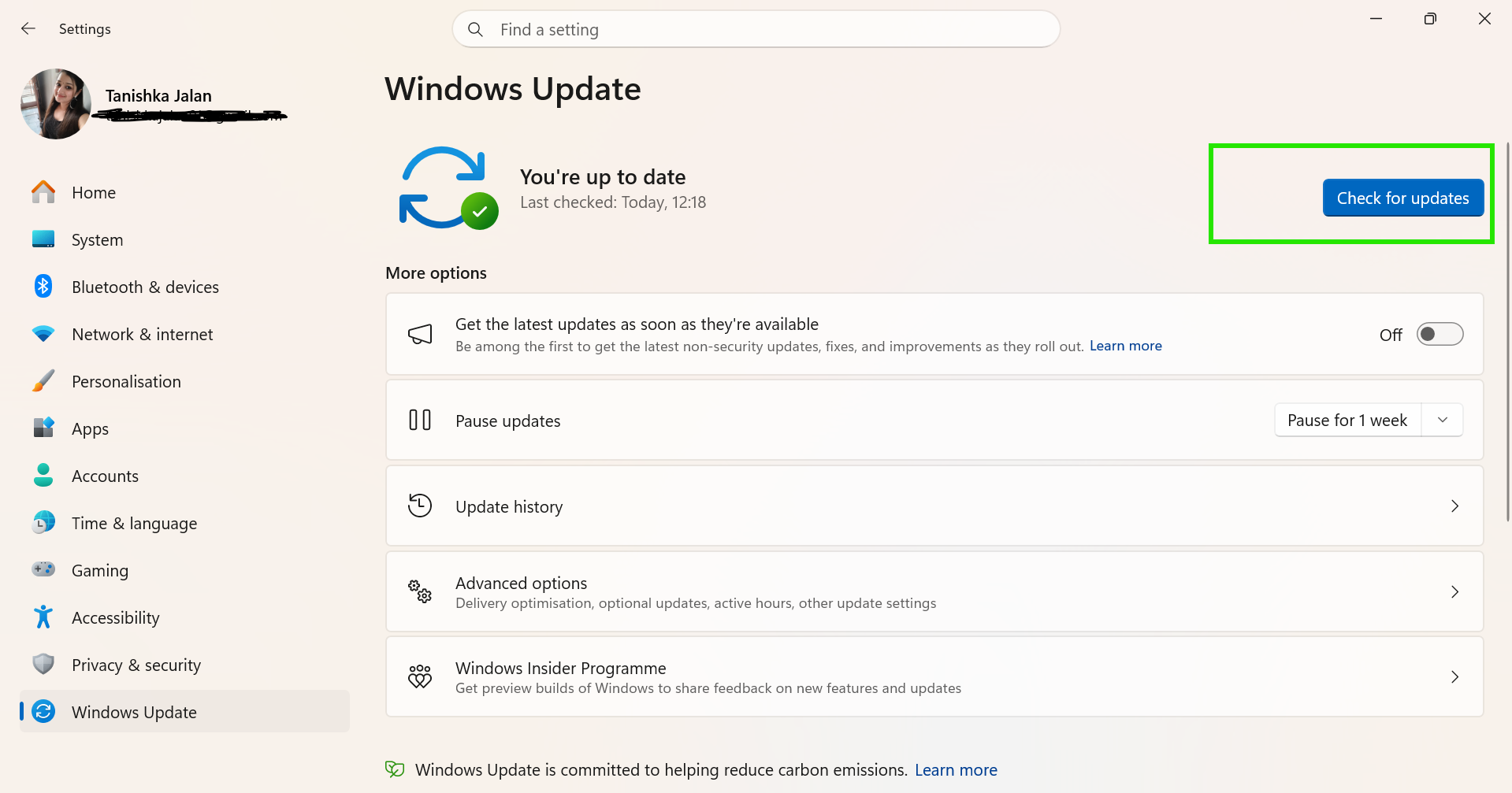Click the back arrow icon
This screenshot has width=1512, height=793.
28,29
